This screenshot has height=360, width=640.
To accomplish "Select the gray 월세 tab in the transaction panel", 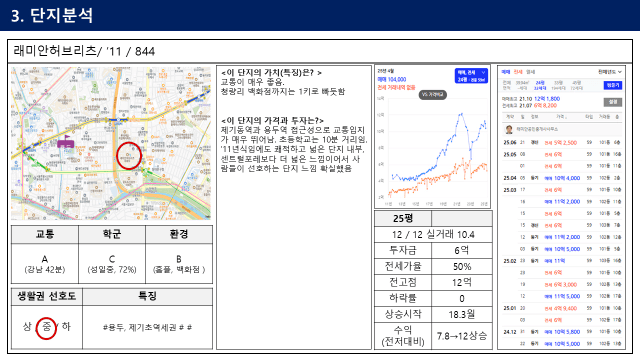I will pos(530,72).
